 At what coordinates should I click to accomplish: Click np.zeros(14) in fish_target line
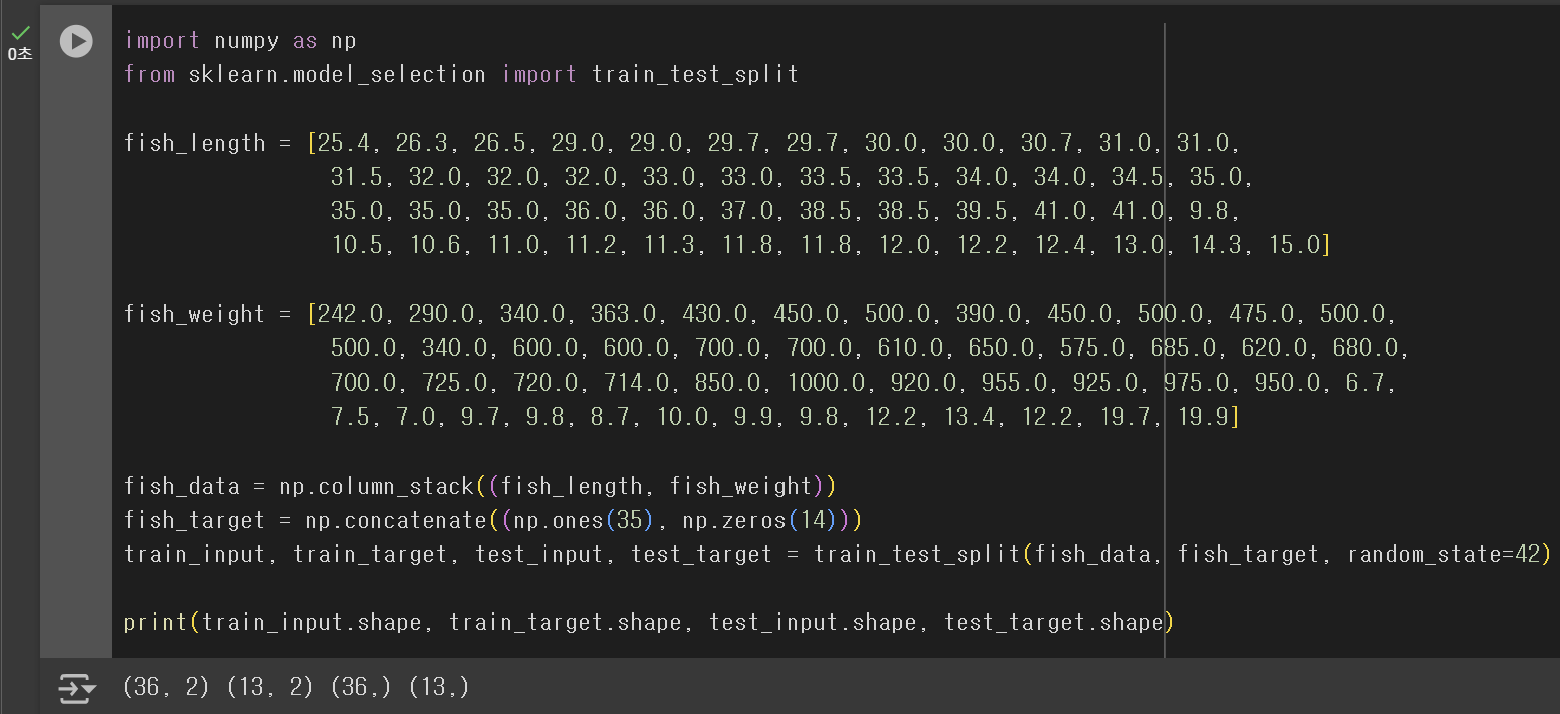click(x=765, y=521)
